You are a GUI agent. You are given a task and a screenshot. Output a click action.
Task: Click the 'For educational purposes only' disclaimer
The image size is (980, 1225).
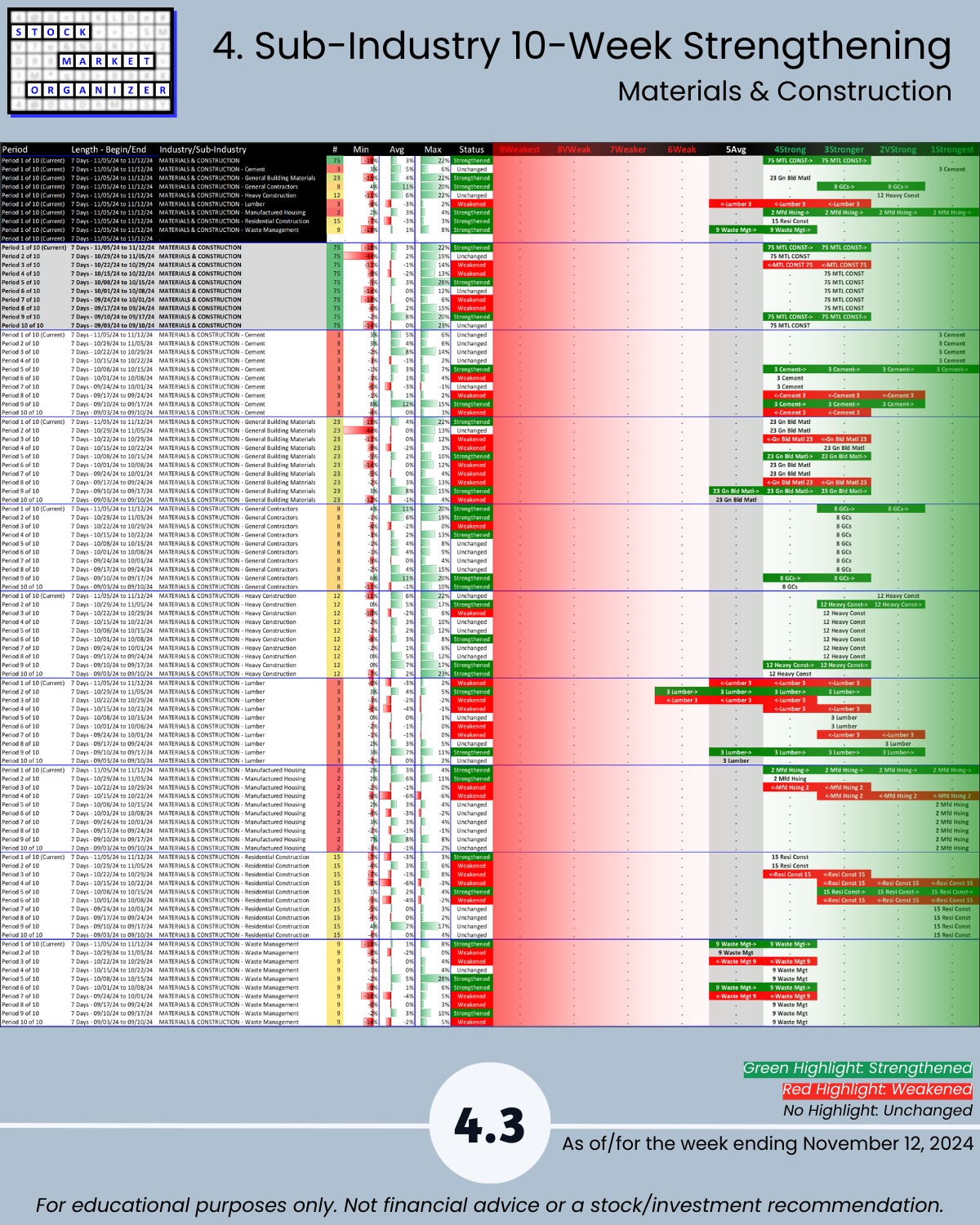pyautogui.click(x=490, y=1205)
